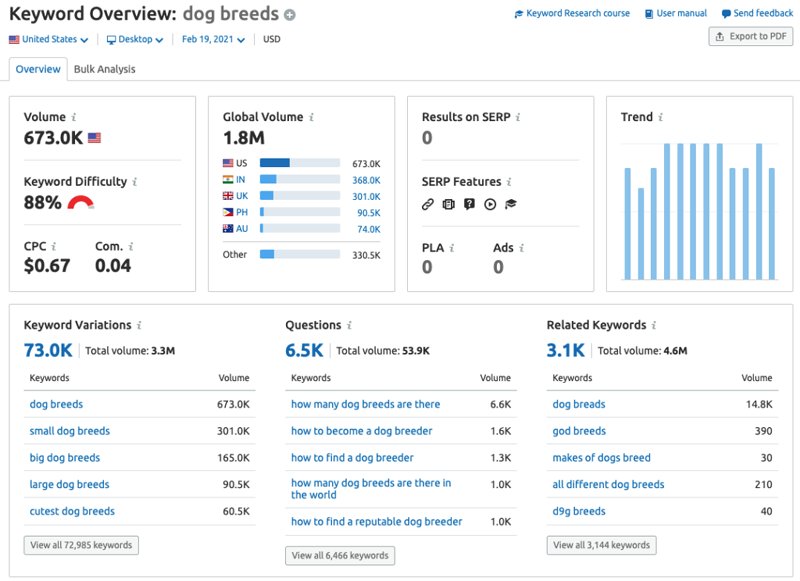The image size is (800, 581).
Task: Click the SERP Features info icon
Action: 509,182
